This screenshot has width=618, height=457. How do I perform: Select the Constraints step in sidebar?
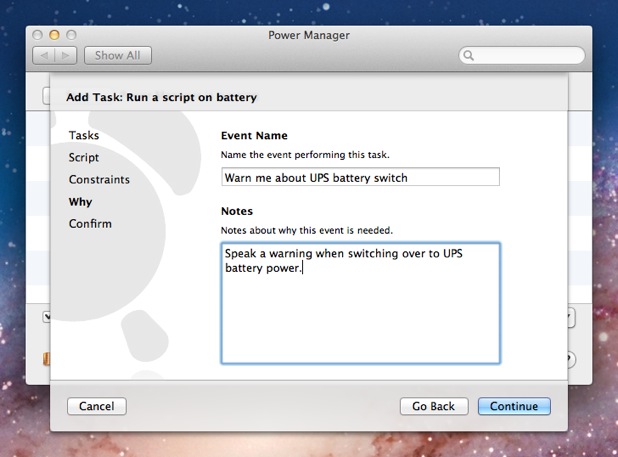[x=99, y=180]
